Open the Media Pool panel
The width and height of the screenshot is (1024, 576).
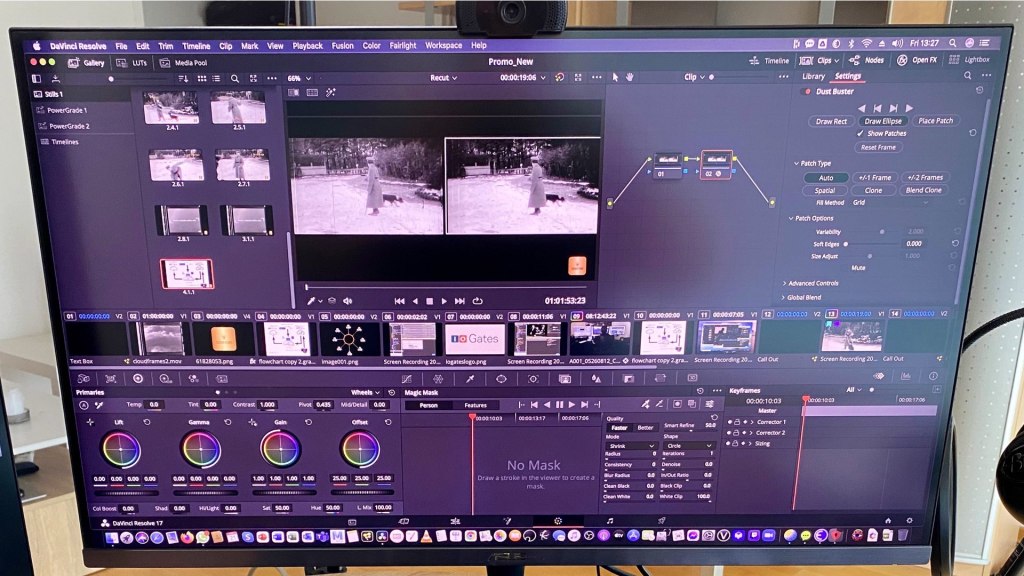pyautogui.click(x=184, y=63)
